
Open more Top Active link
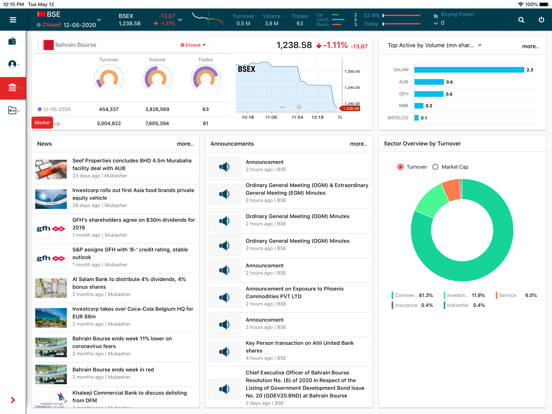(530, 46)
